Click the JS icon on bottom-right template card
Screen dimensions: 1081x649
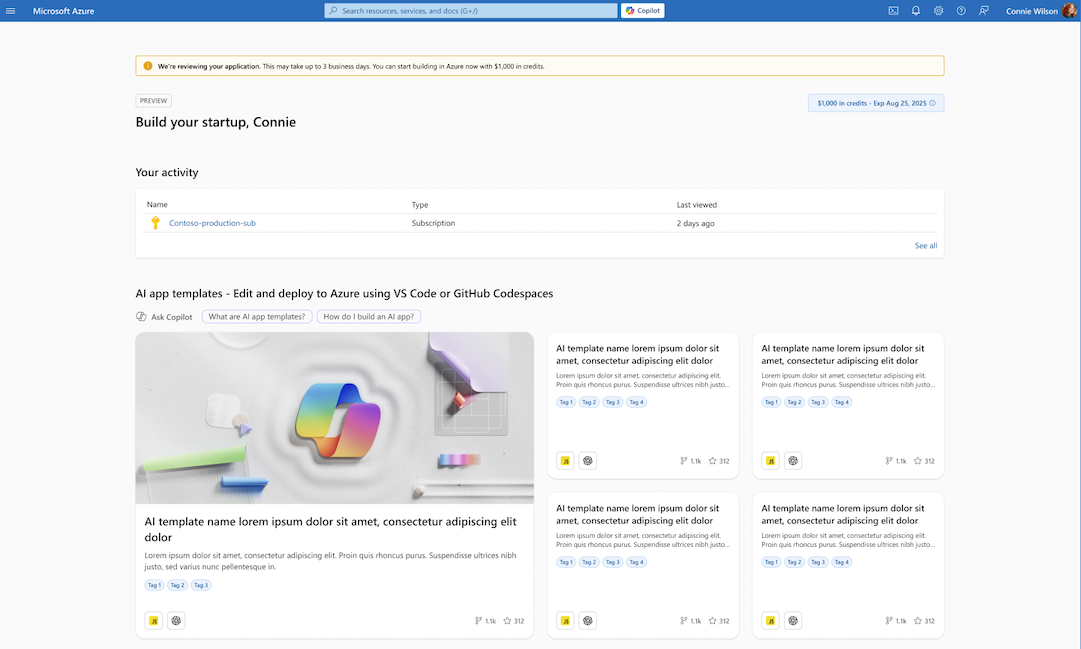coord(771,621)
